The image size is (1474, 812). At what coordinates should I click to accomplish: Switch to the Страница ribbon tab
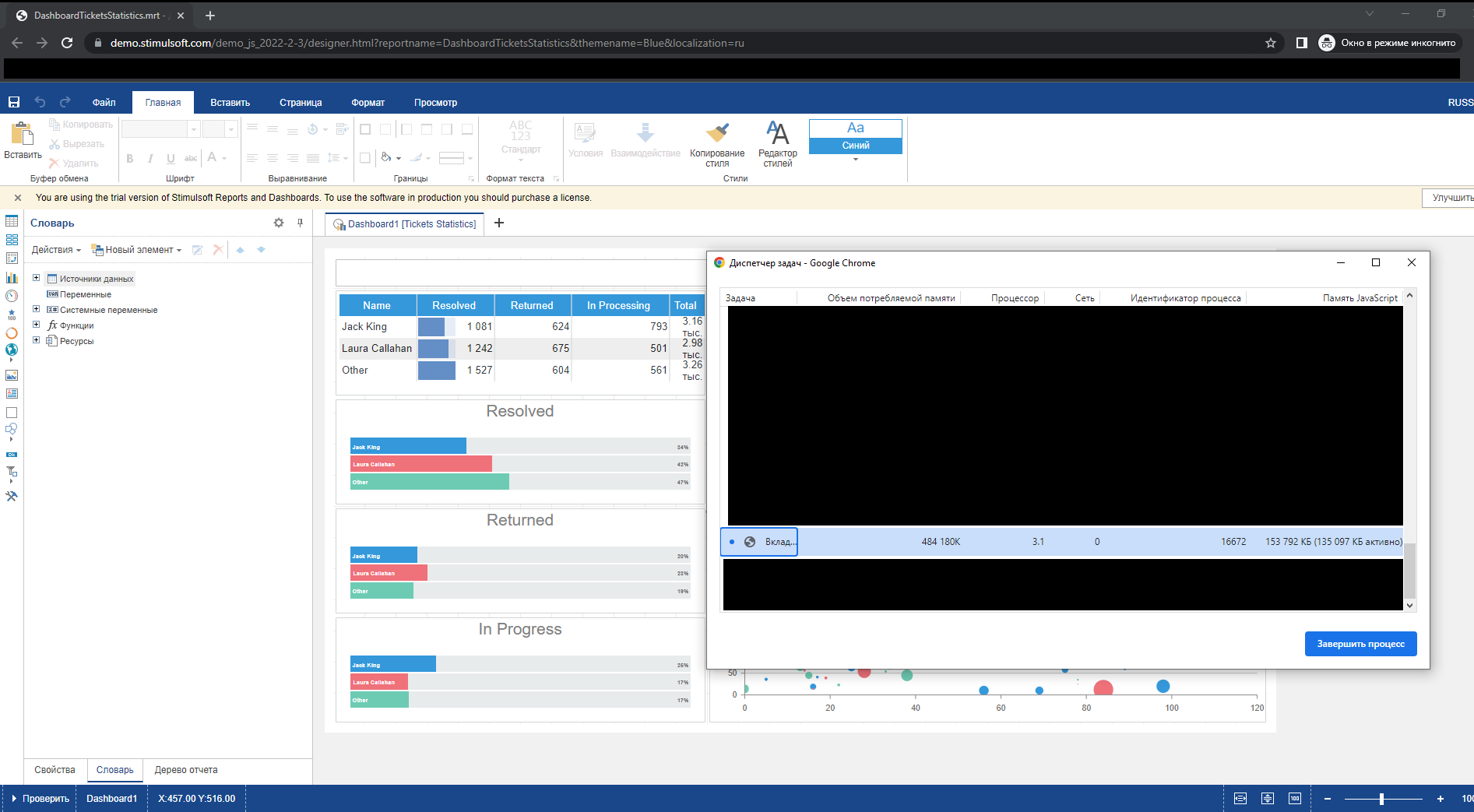pyautogui.click(x=301, y=103)
